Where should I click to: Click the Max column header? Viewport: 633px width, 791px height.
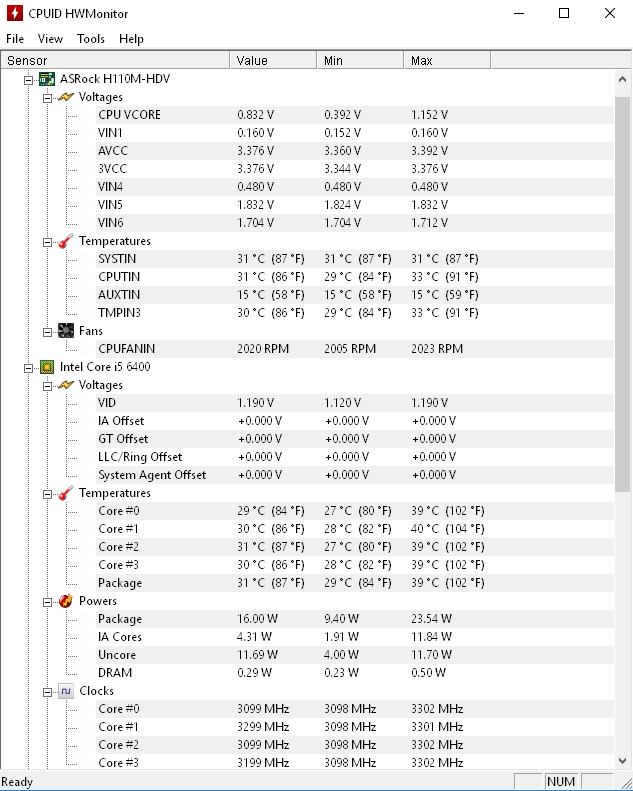point(447,61)
